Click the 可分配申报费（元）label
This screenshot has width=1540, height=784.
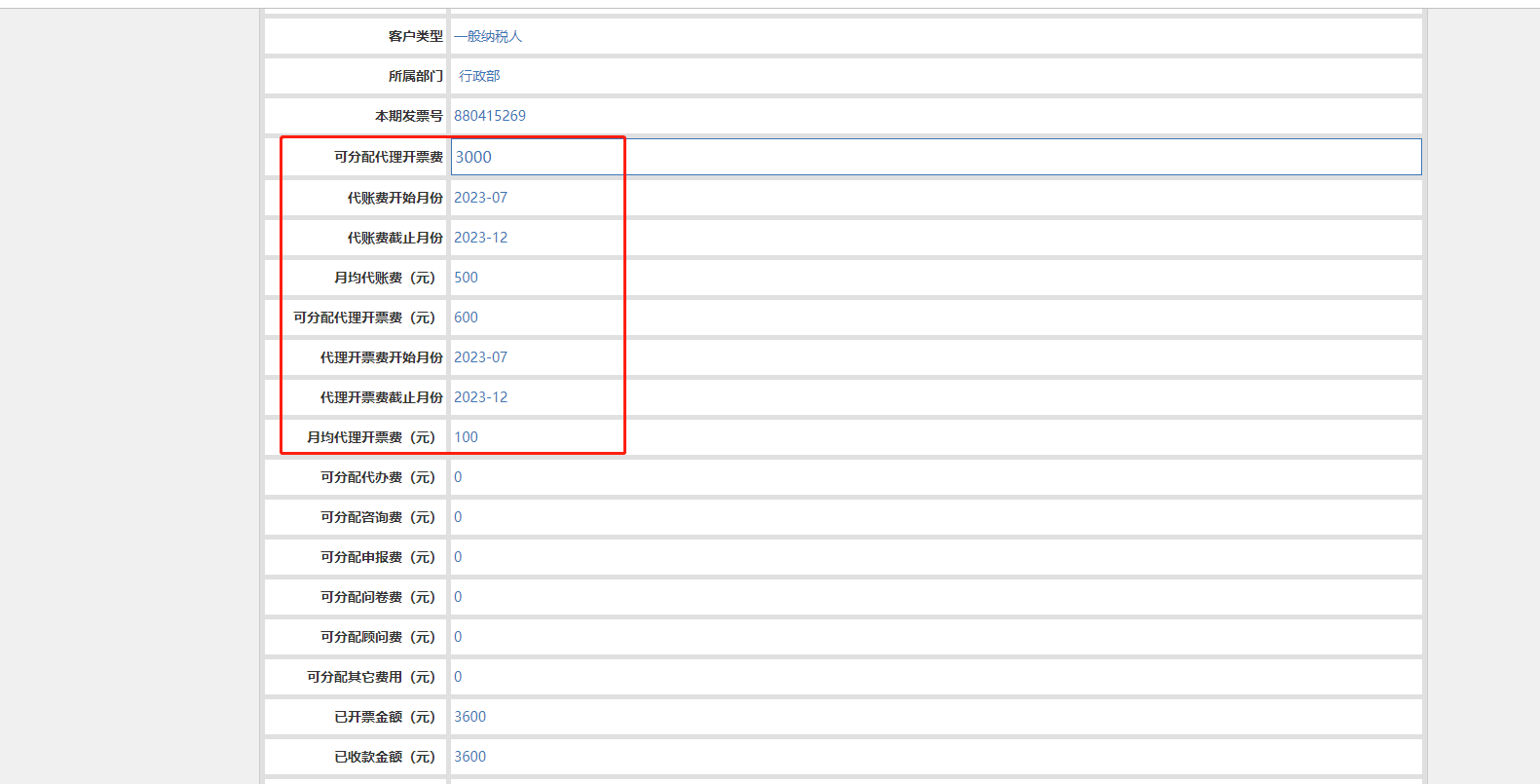click(379, 557)
